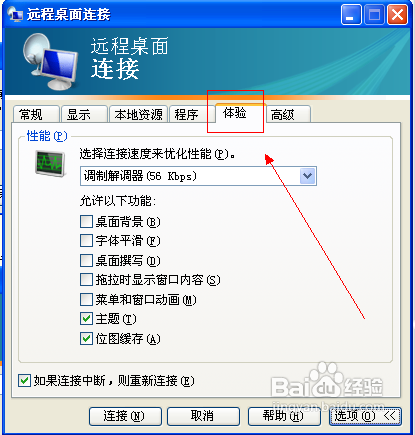
Task: Collapse options with the 选项 button
Action: [x=365, y=416]
